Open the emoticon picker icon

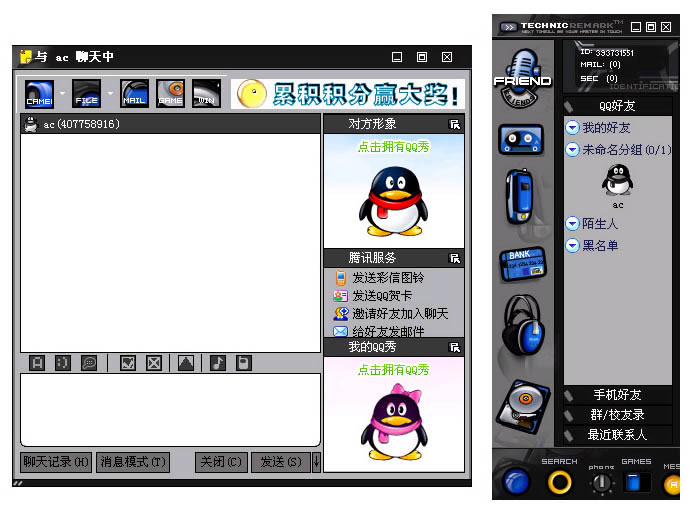62,363
